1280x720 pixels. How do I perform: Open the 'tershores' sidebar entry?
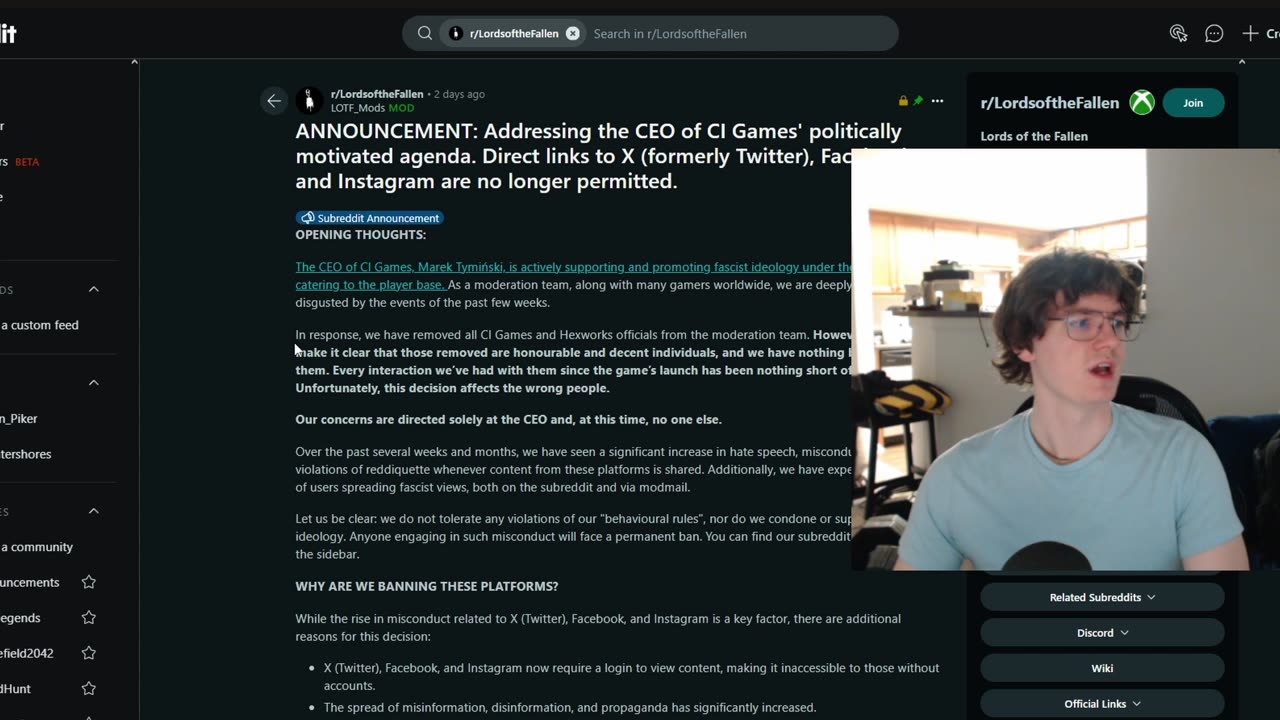click(x=26, y=454)
